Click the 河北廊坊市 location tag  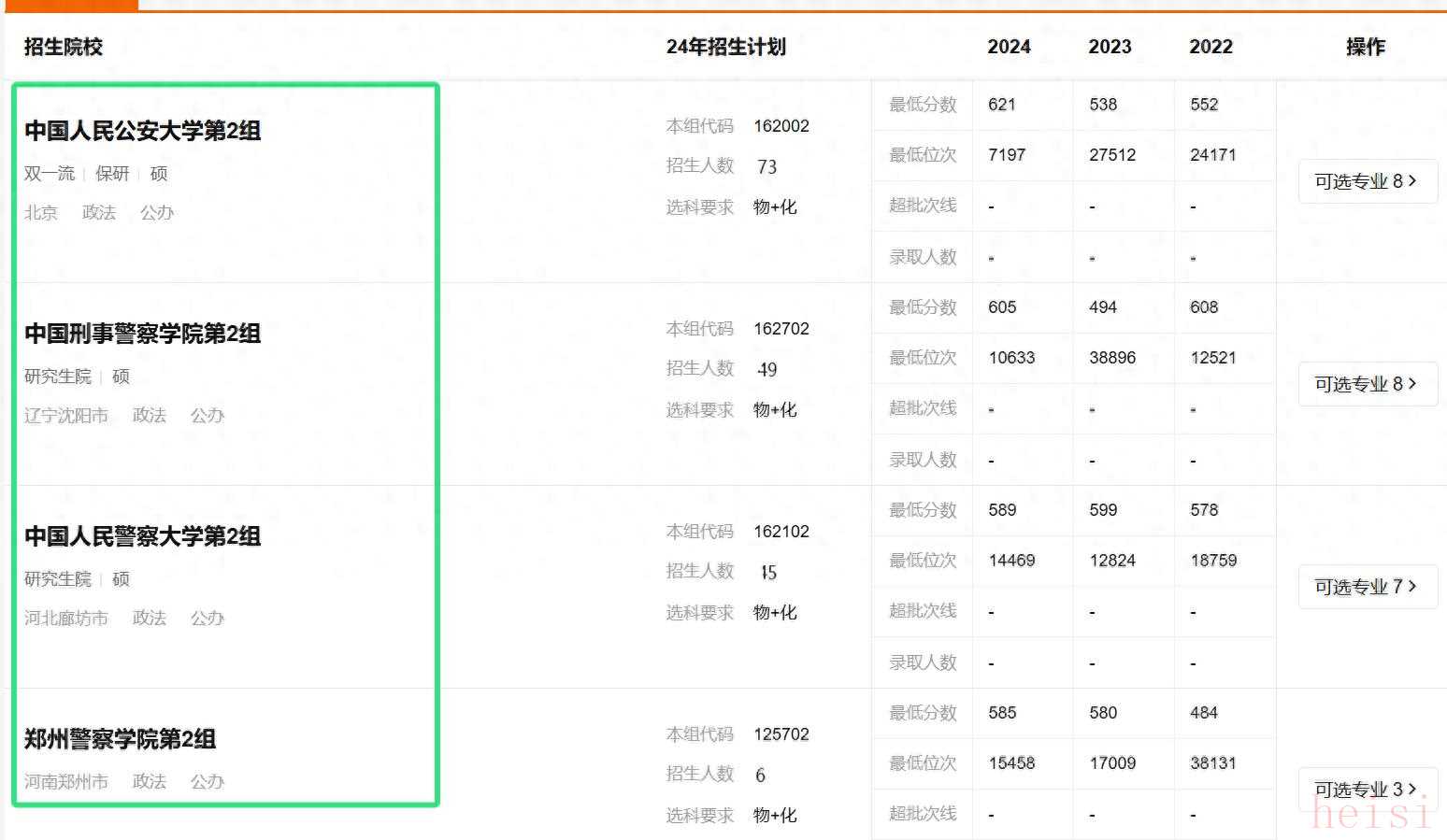[66, 619]
